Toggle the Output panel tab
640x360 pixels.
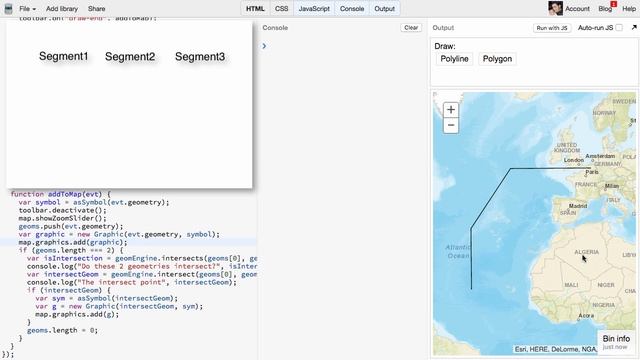pyautogui.click(x=384, y=9)
